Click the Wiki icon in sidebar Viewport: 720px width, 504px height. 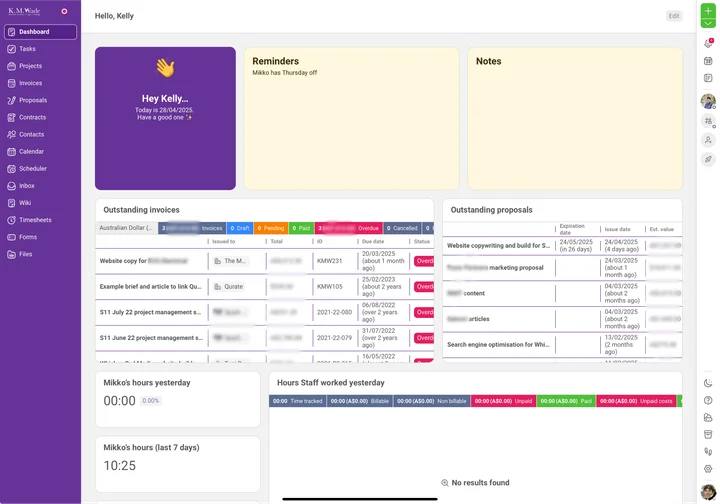[x=11, y=203]
